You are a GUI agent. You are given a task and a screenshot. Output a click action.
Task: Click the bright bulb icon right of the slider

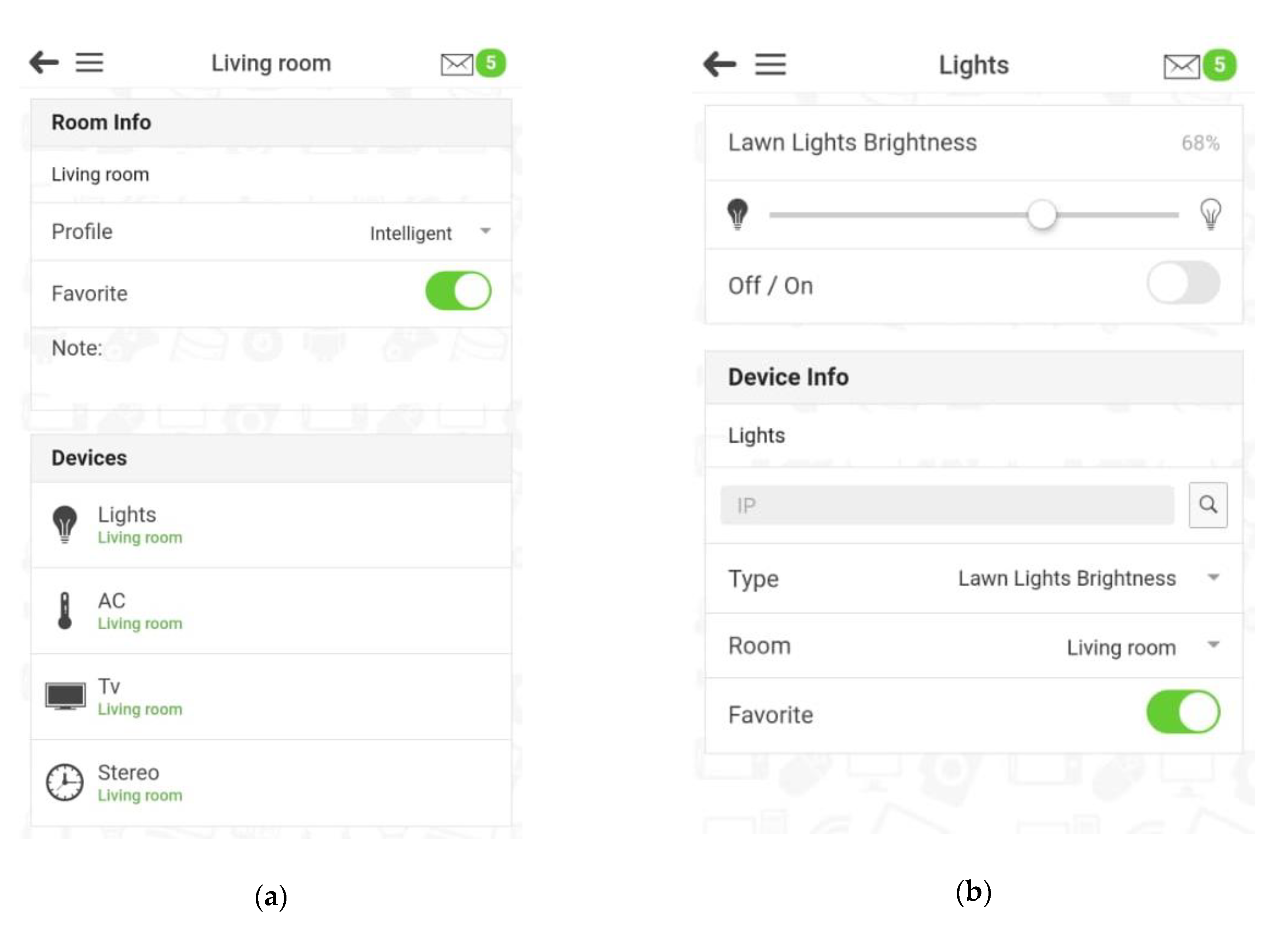[1210, 214]
